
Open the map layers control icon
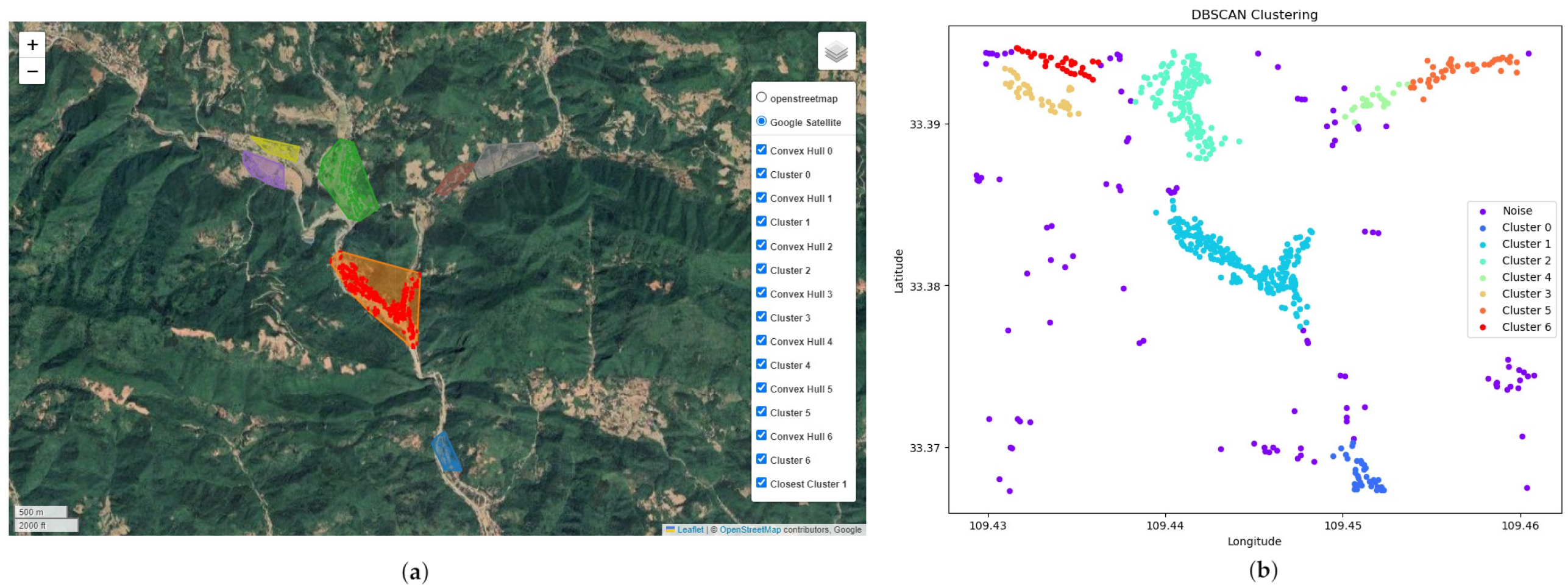835,51
